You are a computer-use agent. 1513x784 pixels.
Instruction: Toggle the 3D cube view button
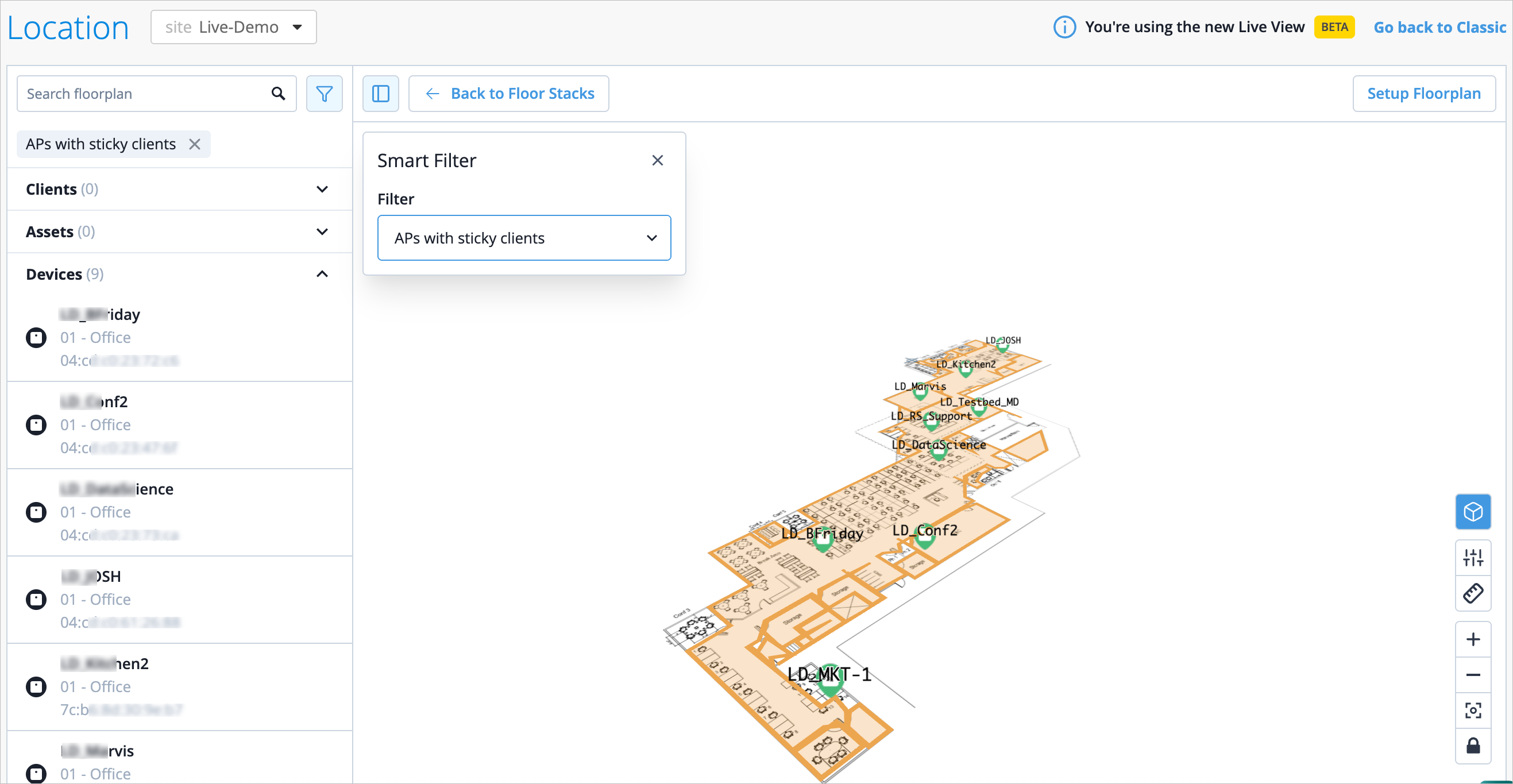pos(1472,512)
